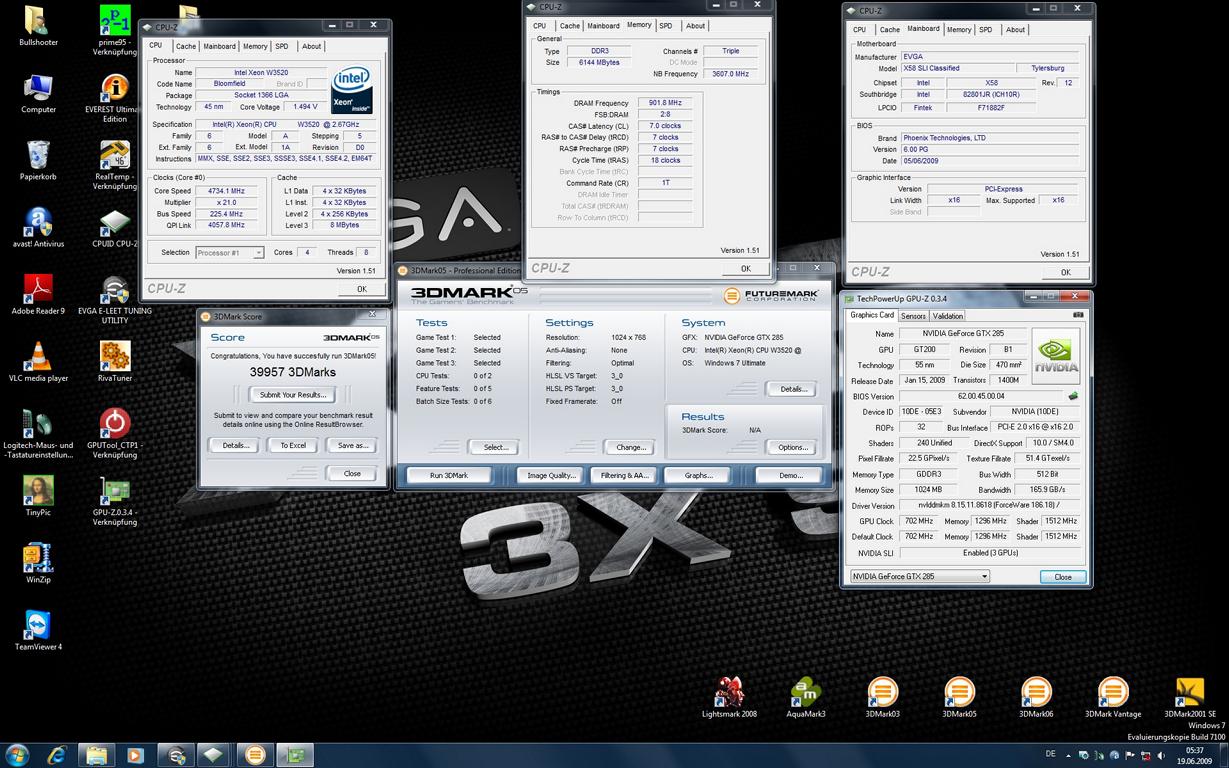Open the Windows Start orb
1229x768 pixels.
coord(17,754)
